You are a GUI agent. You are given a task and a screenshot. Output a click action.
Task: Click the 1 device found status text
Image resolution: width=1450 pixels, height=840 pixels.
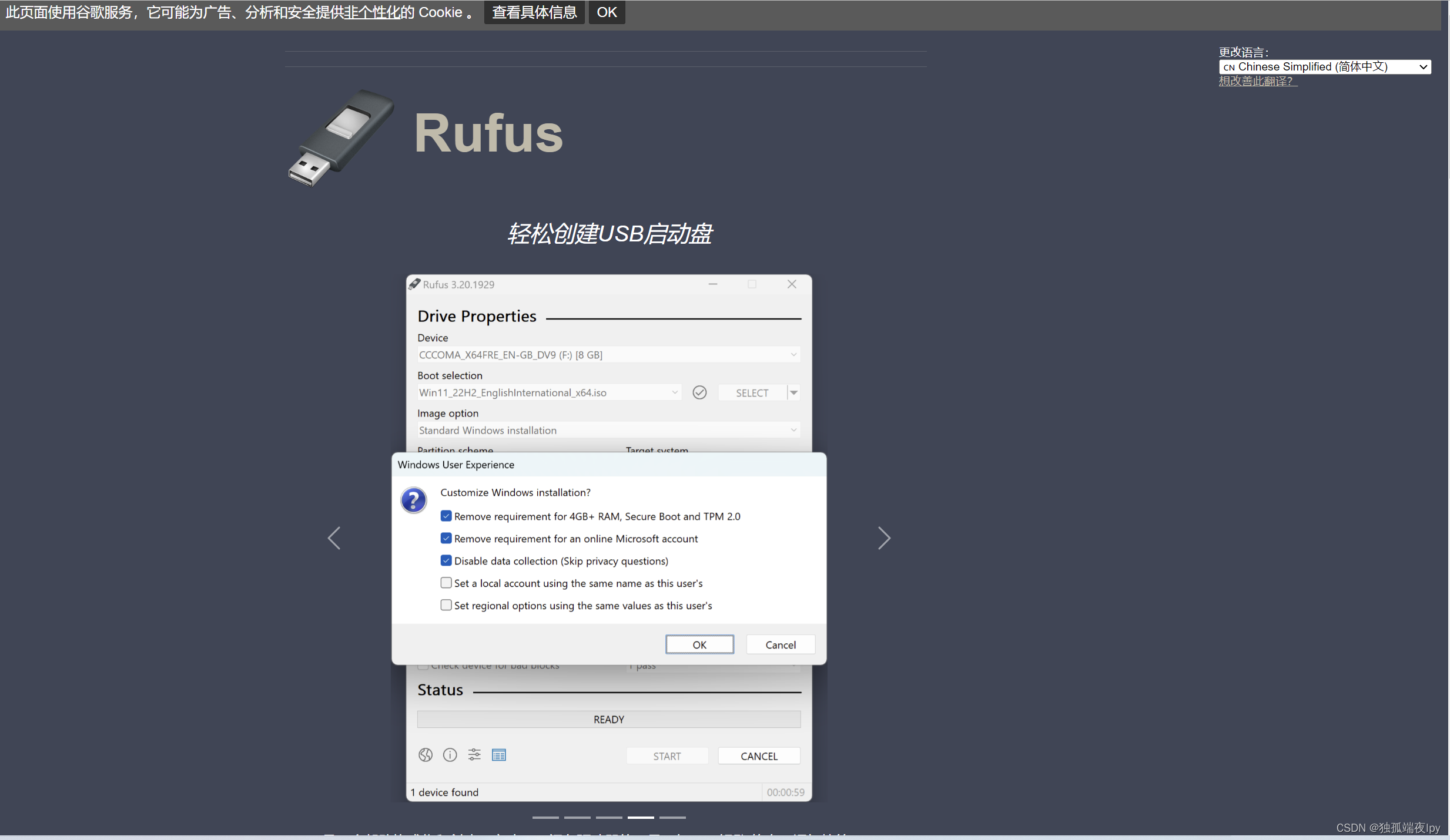click(444, 792)
